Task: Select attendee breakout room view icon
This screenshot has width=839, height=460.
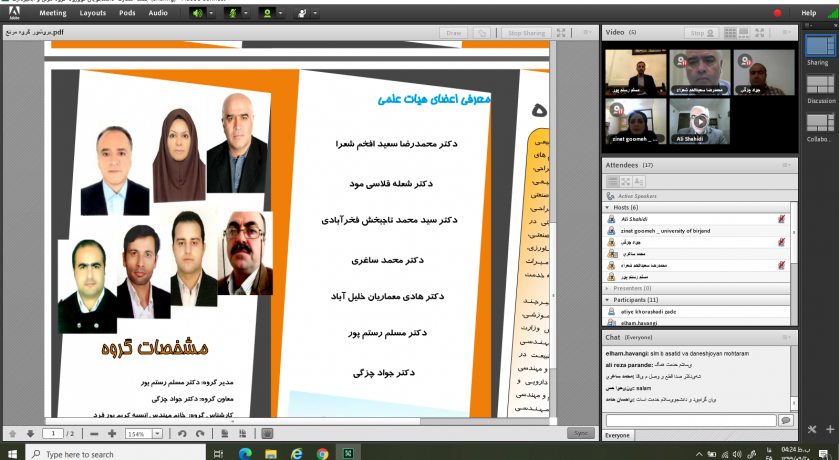Action: (626, 182)
